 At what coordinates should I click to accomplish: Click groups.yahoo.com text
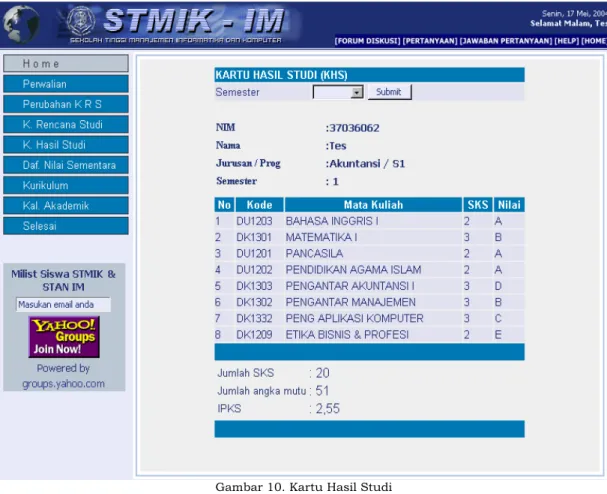click(63, 384)
